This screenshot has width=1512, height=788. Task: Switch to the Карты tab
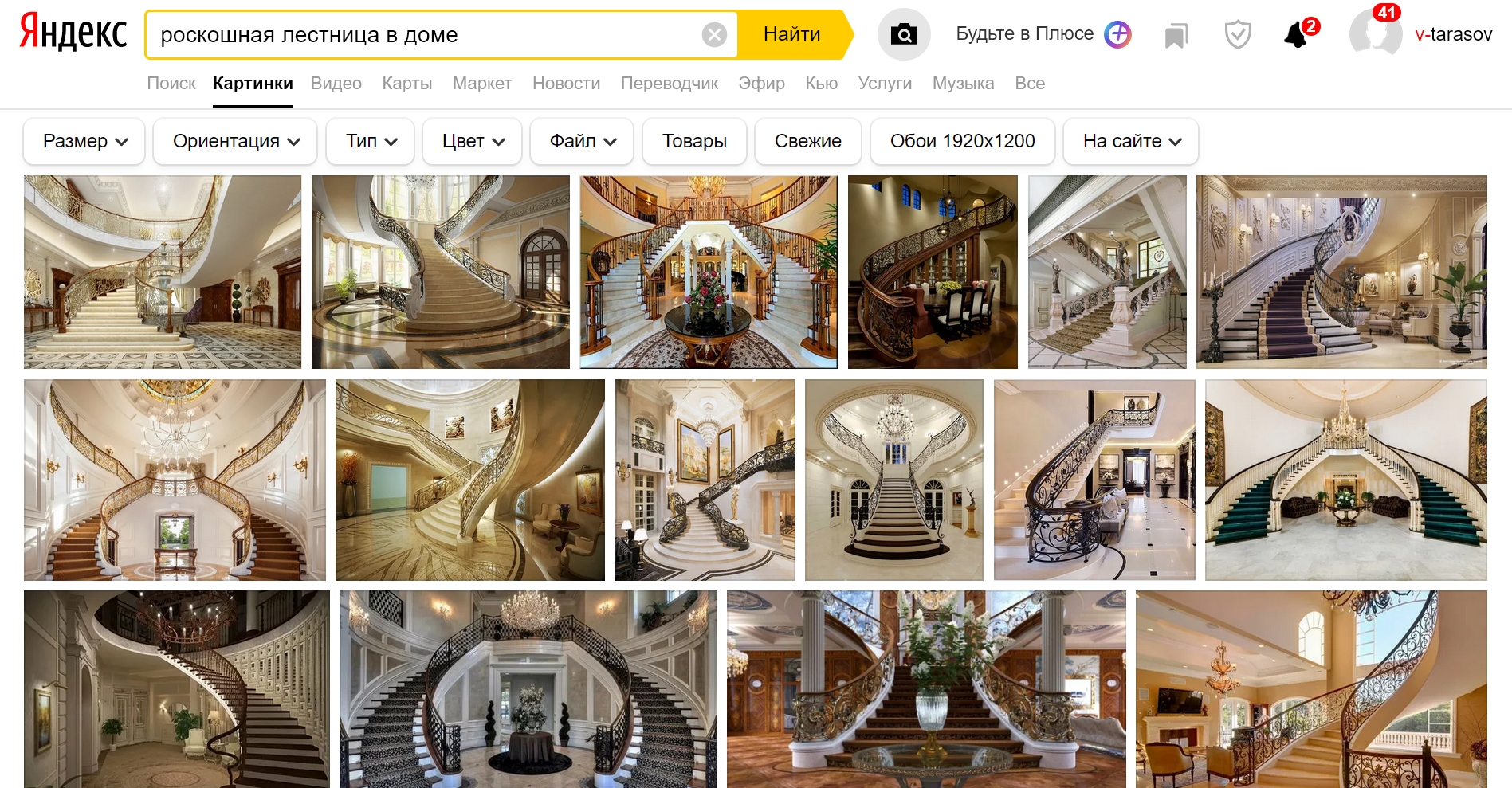[407, 84]
